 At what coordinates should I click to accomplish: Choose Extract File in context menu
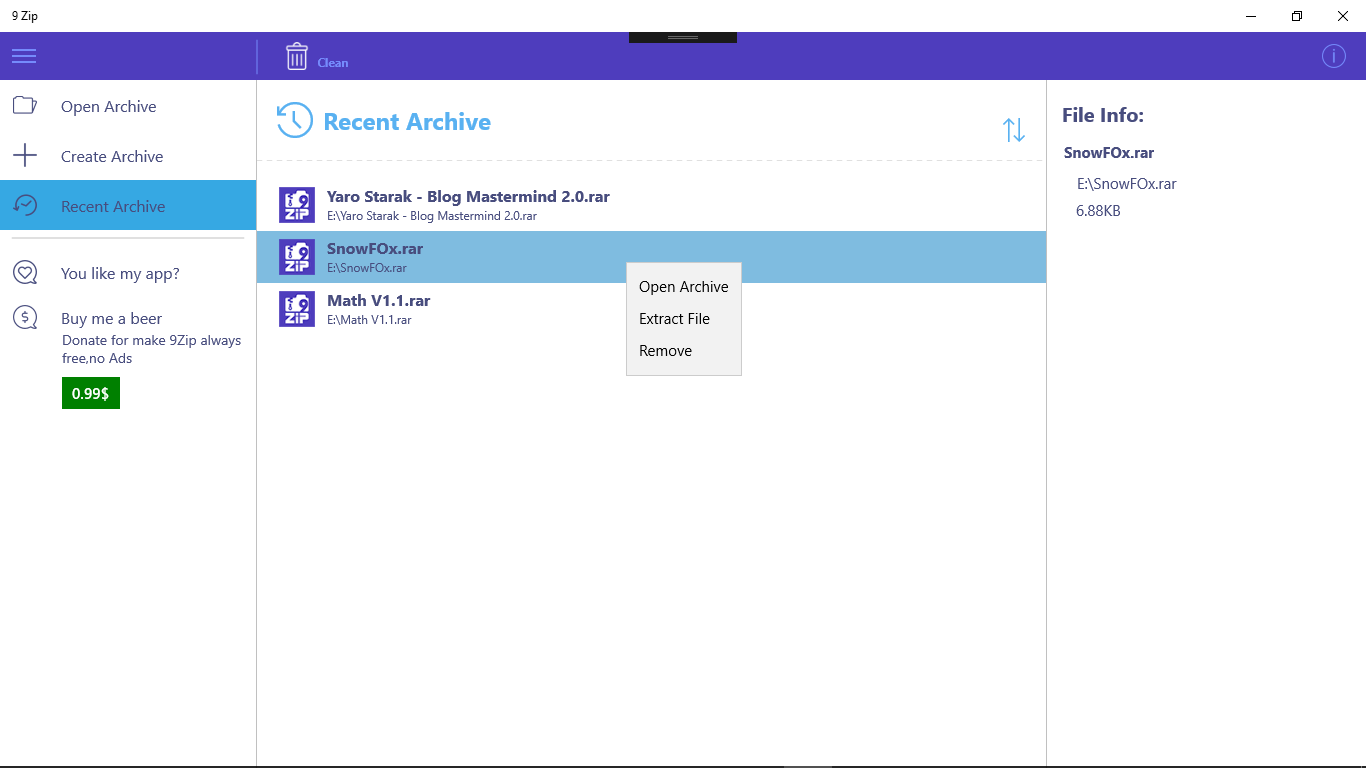tap(684, 319)
